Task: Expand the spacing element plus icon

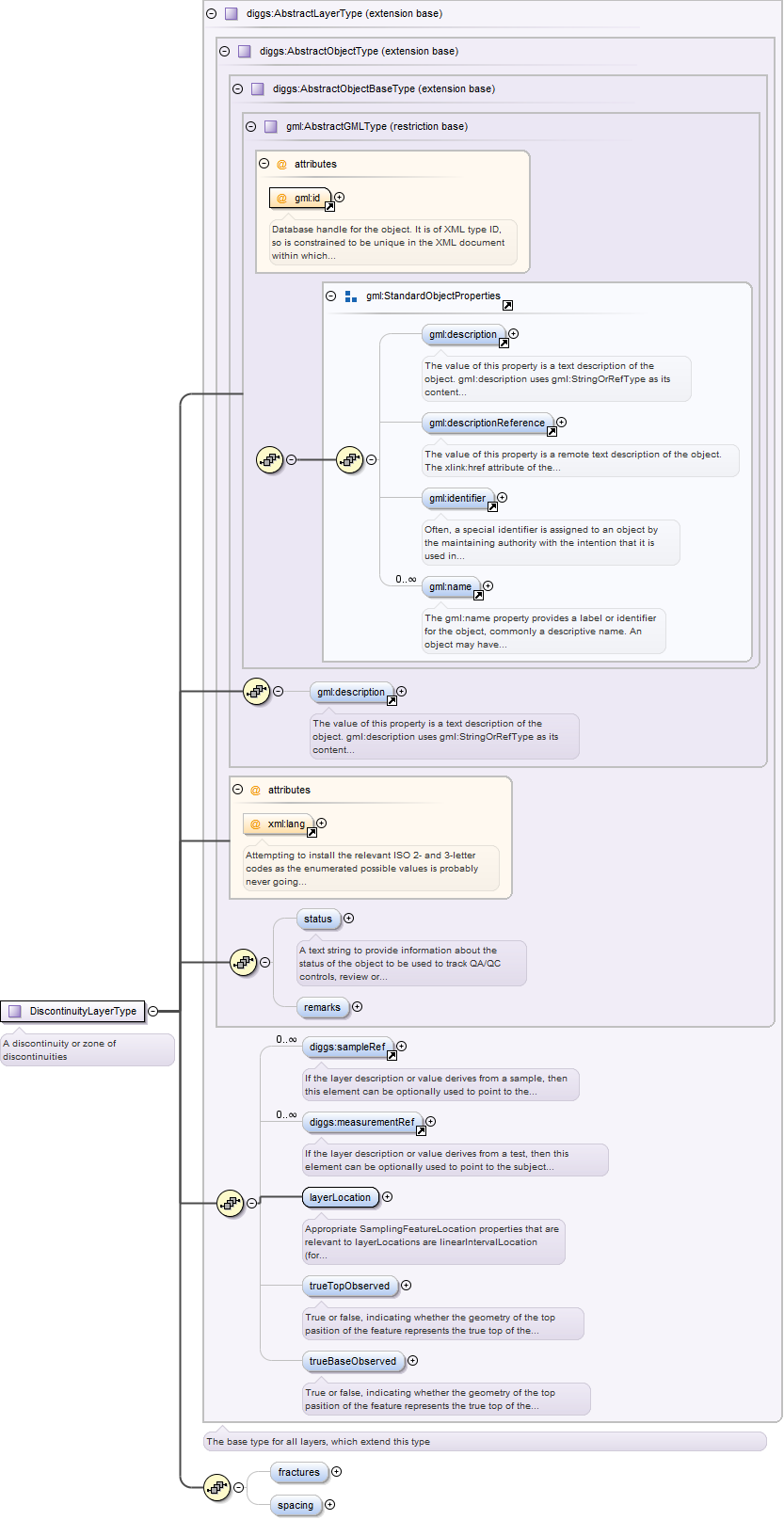Action: click(329, 1504)
